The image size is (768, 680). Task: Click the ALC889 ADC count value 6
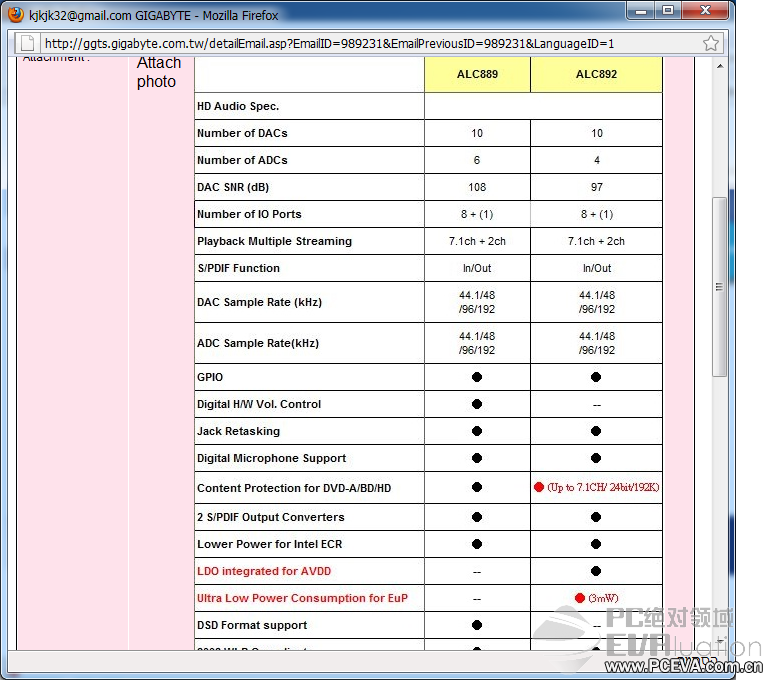(477, 160)
